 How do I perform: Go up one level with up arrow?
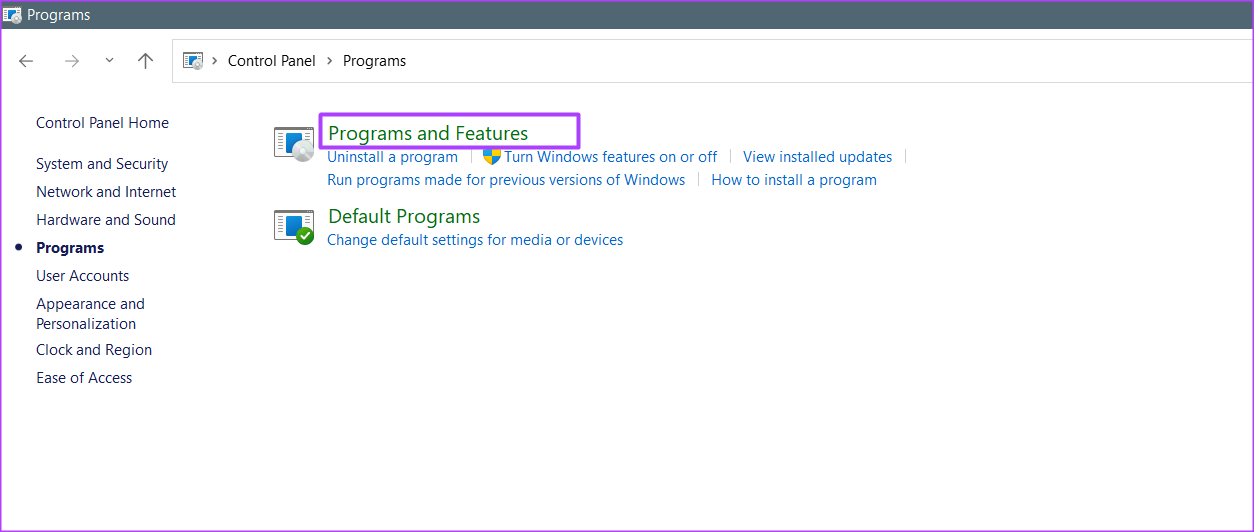[x=145, y=61]
